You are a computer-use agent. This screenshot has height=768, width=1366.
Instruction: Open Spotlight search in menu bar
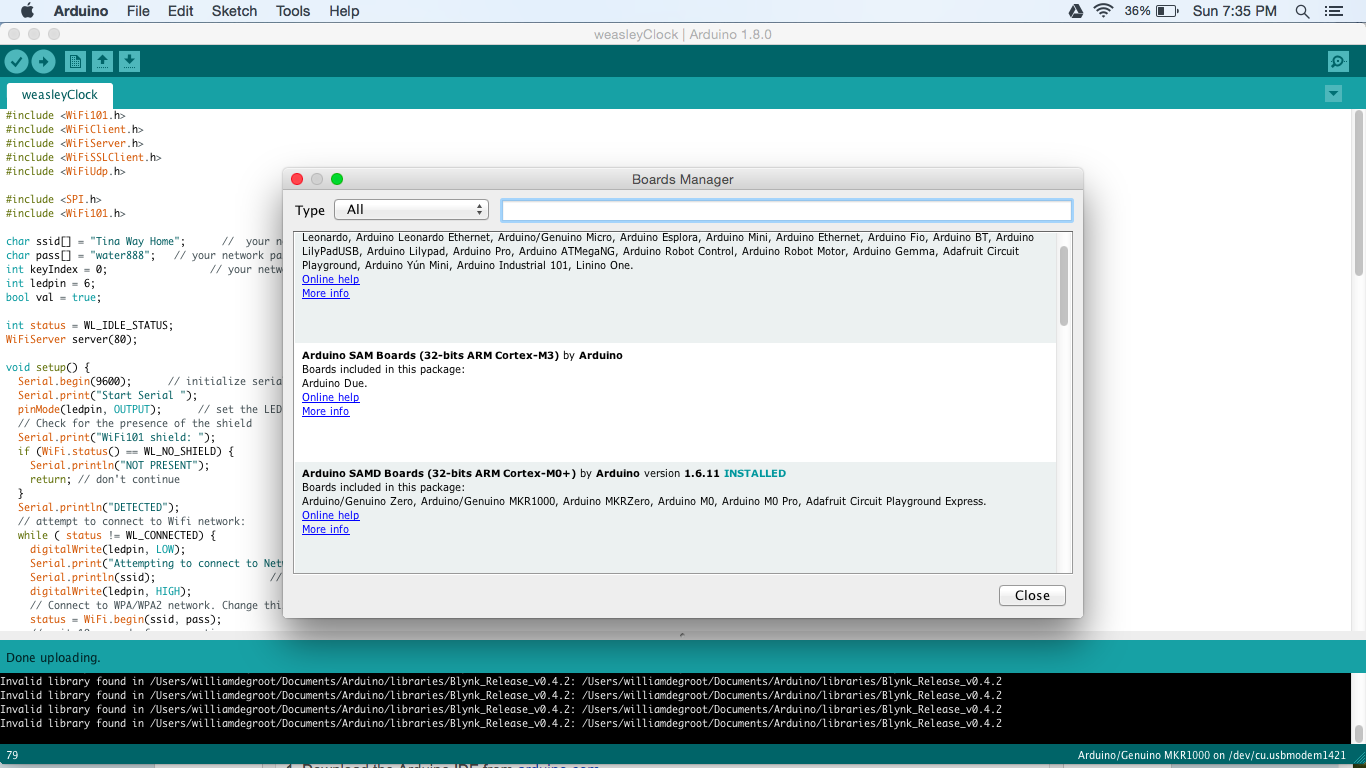click(x=1302, y=11)
